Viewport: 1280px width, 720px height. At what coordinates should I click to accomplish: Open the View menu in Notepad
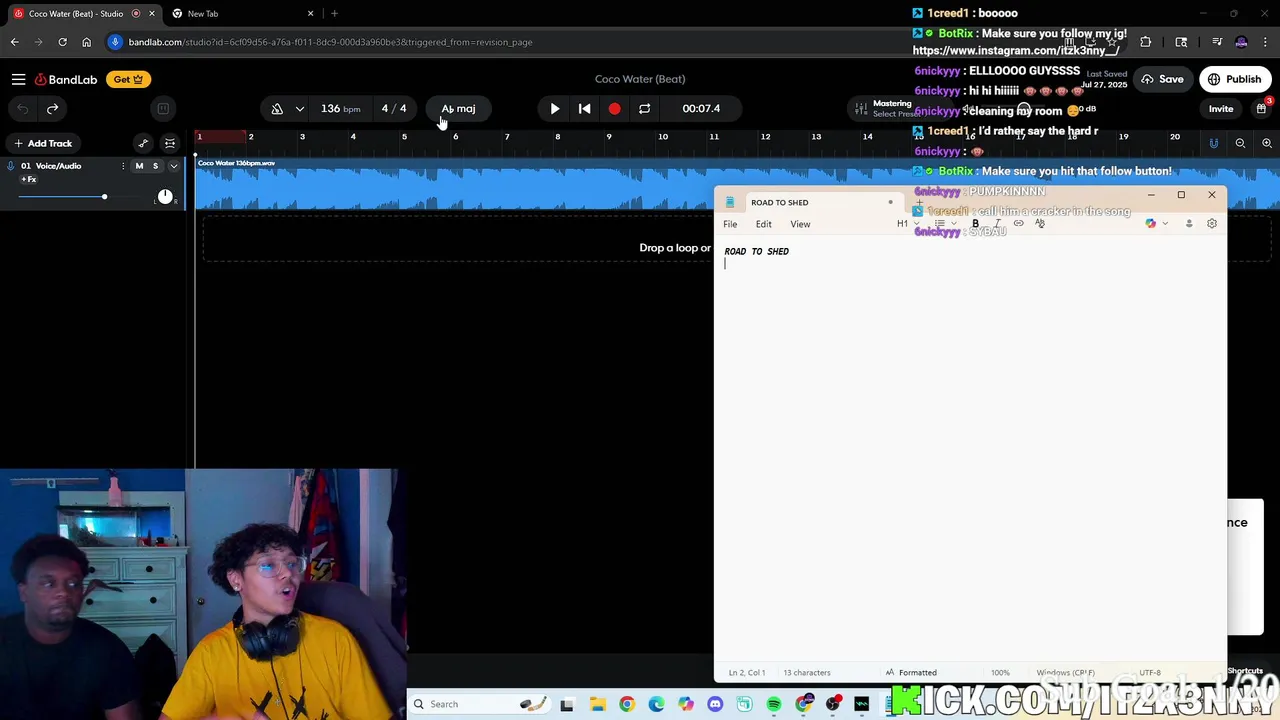tap(800, 224)
